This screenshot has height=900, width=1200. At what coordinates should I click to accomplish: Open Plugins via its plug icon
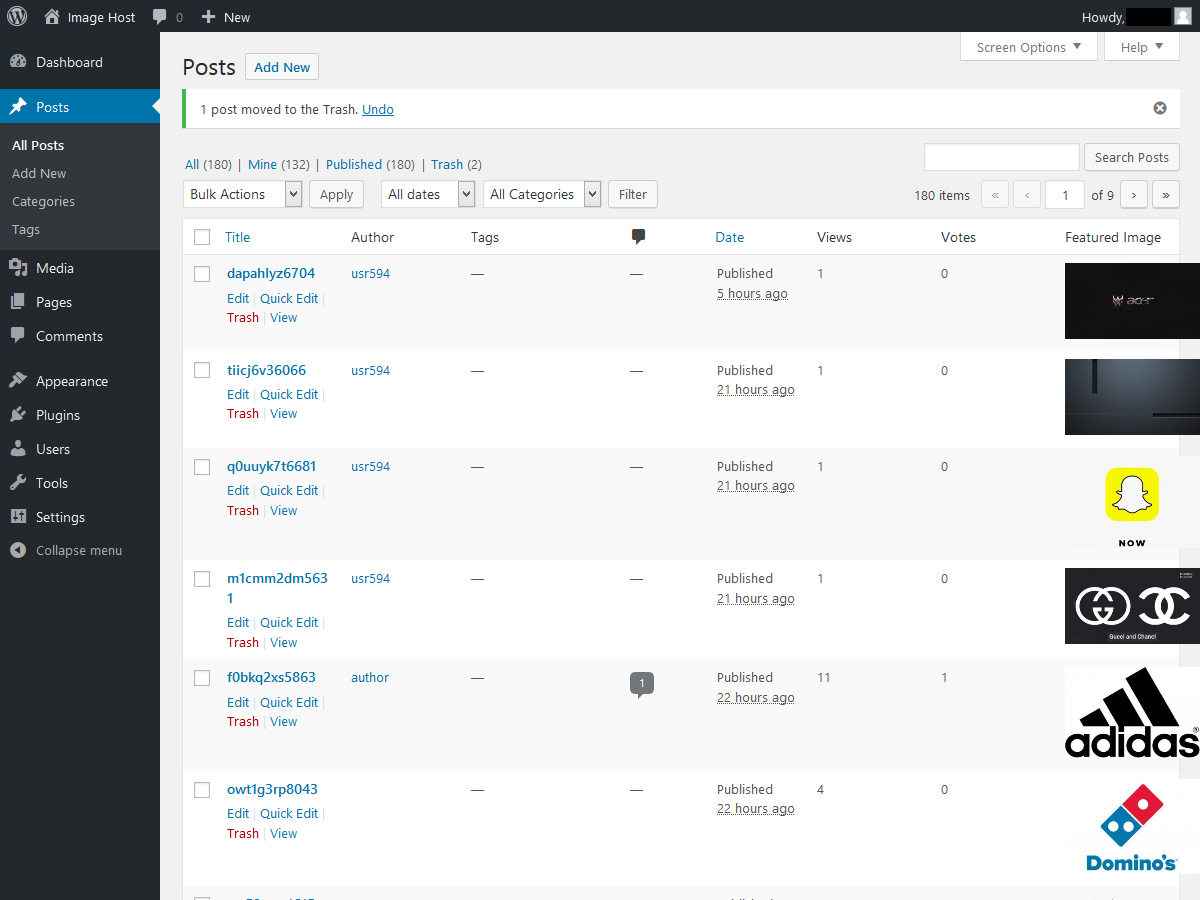[18, 415]
